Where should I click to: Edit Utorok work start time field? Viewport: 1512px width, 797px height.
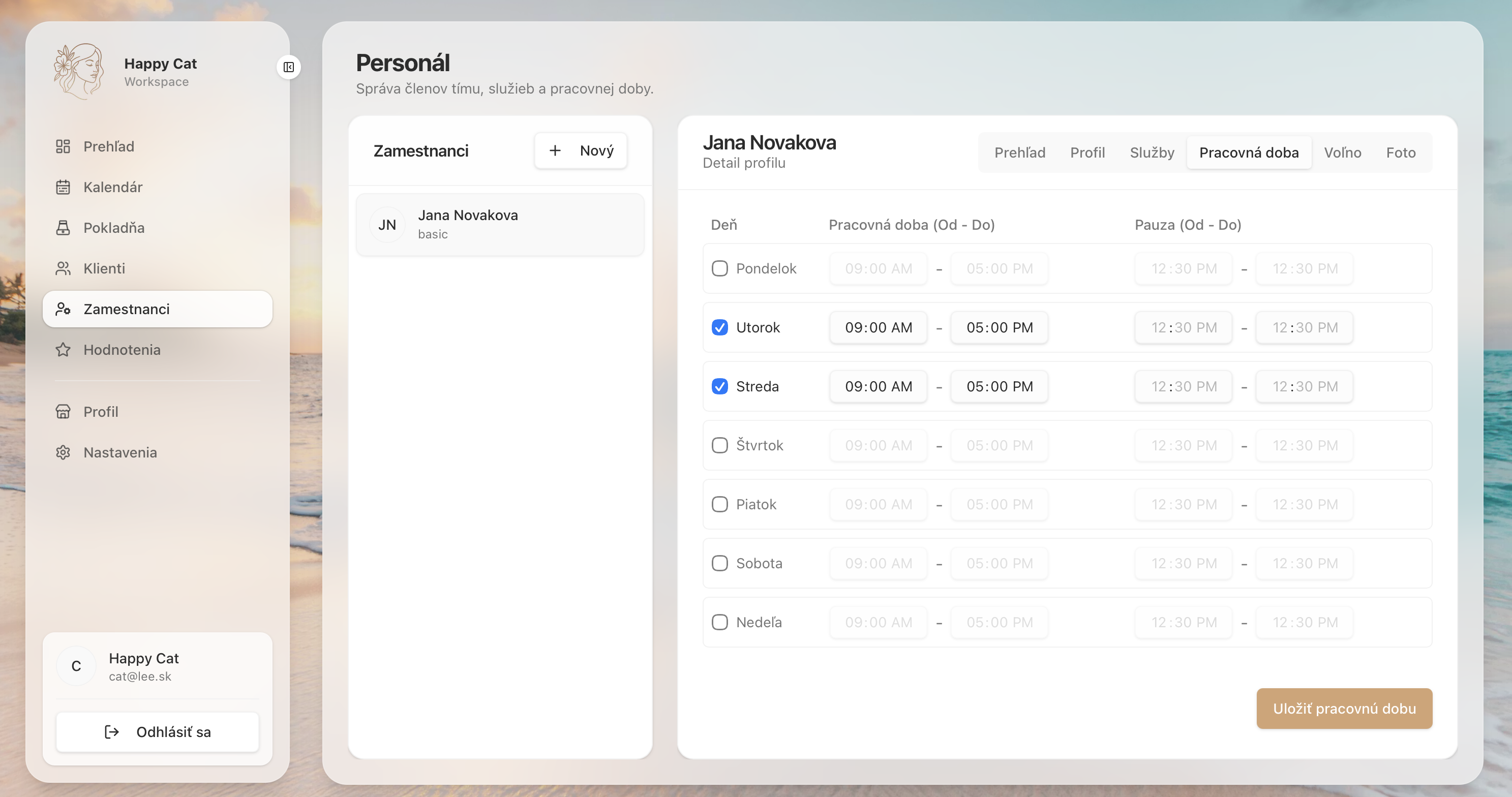click(x=878, y=327)
